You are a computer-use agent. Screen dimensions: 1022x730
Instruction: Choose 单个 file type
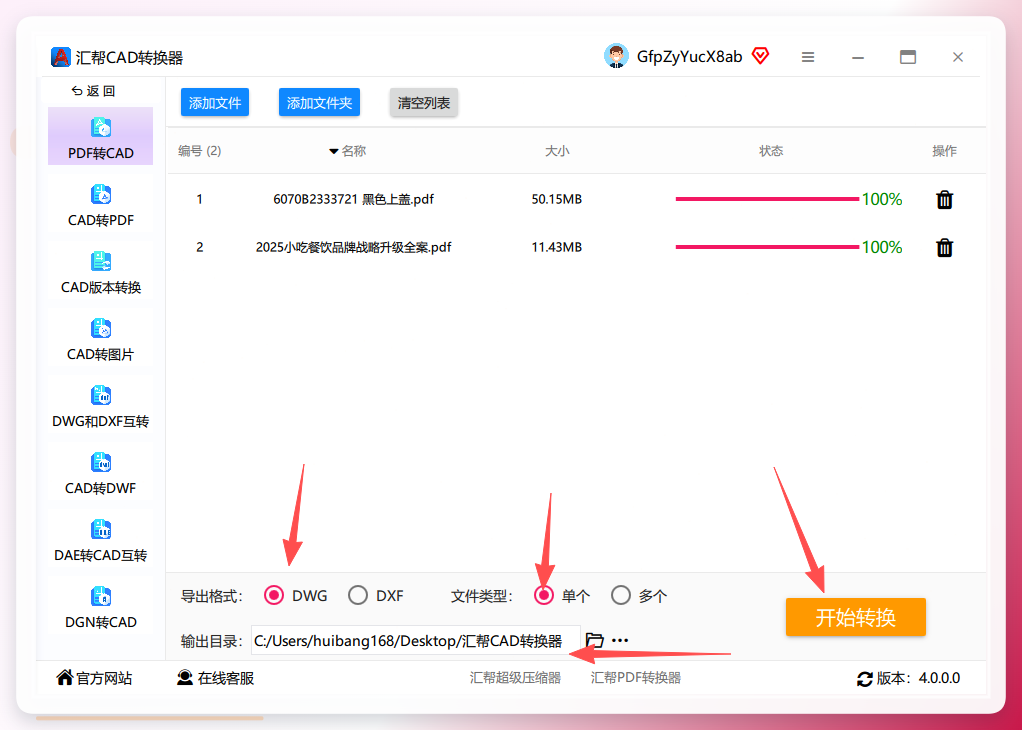(x=544, y=595)
